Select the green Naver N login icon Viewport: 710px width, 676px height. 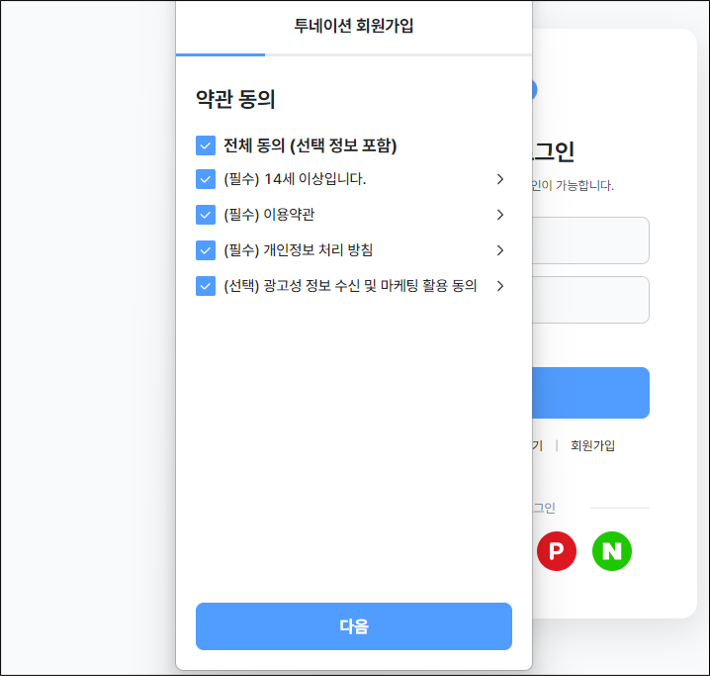[612, 551]
